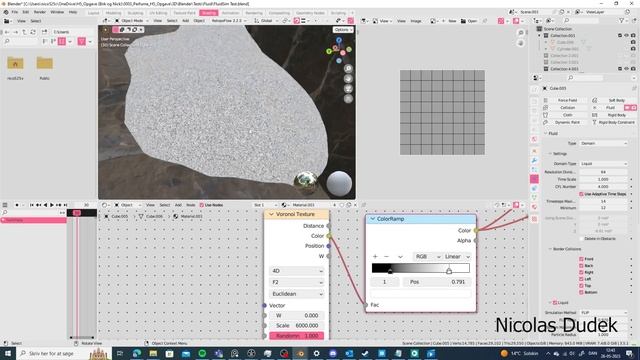Collapse the Fluid panel
The height and width of the screenshot is (360, 640).
point(546,133)
